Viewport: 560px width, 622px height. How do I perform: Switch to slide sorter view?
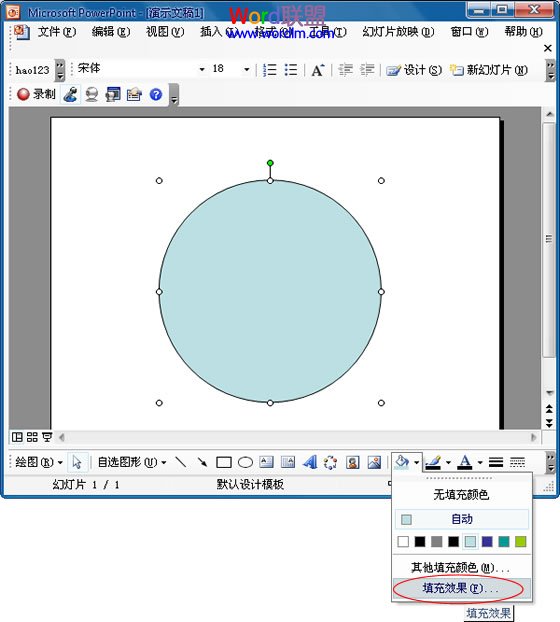coord(32,437)
